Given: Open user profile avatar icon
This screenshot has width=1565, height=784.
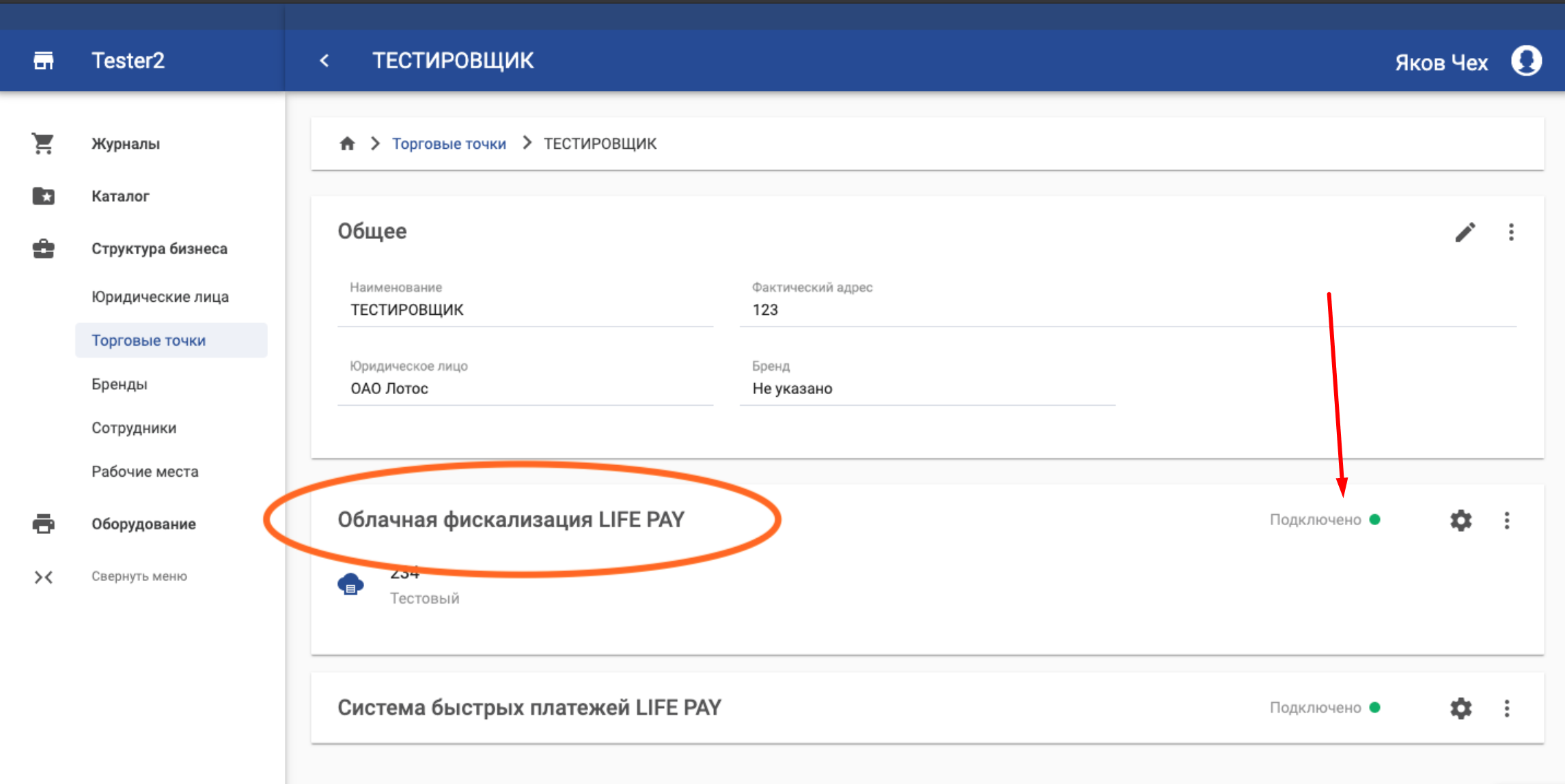Looking at the screenshot, I should 1526,61.
